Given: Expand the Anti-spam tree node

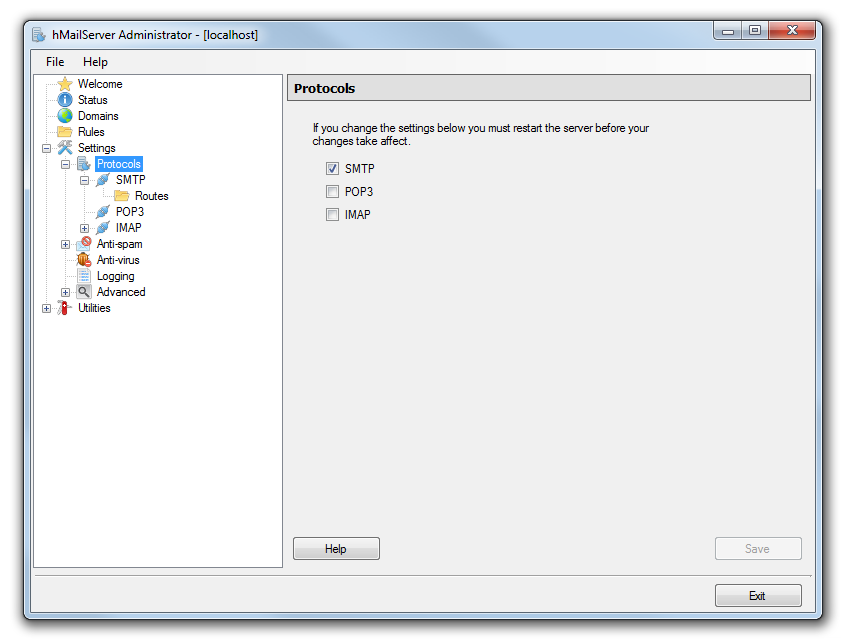Looking at the screenshot, I should [x=65, y=244].
